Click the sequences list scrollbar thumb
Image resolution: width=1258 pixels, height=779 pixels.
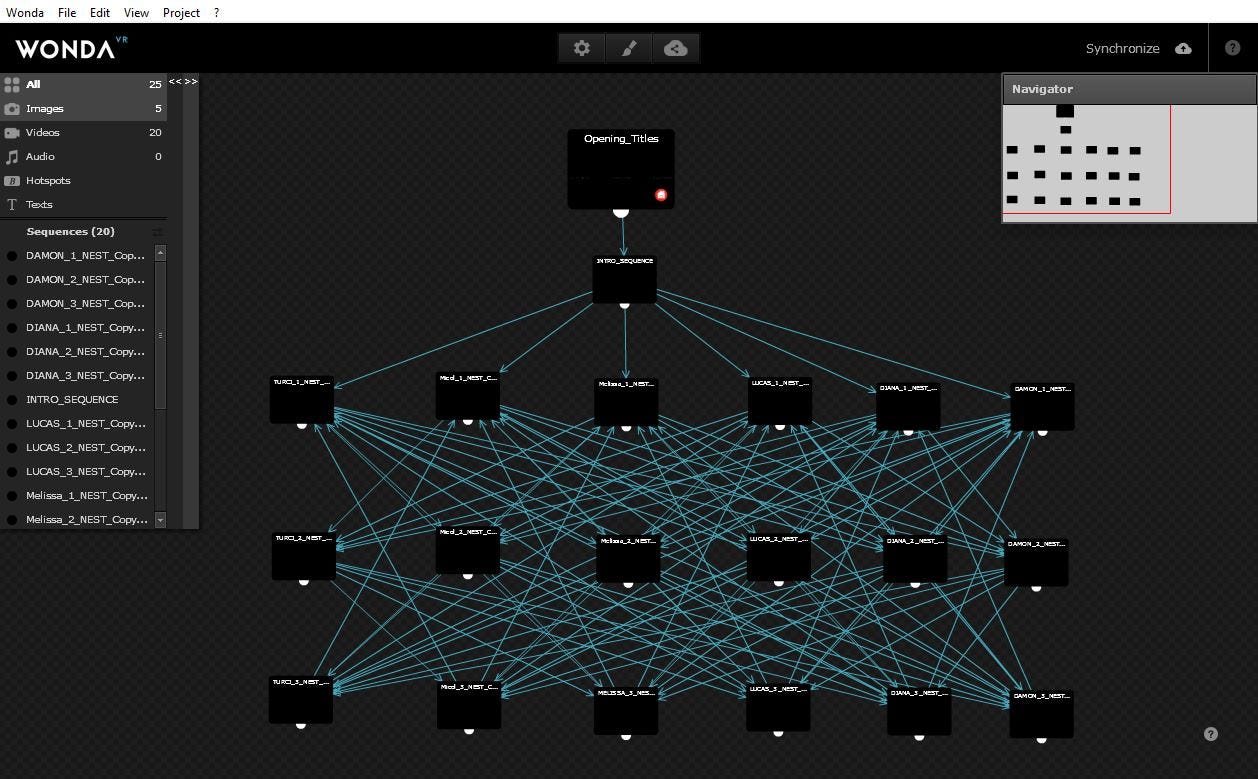[160, 335]
